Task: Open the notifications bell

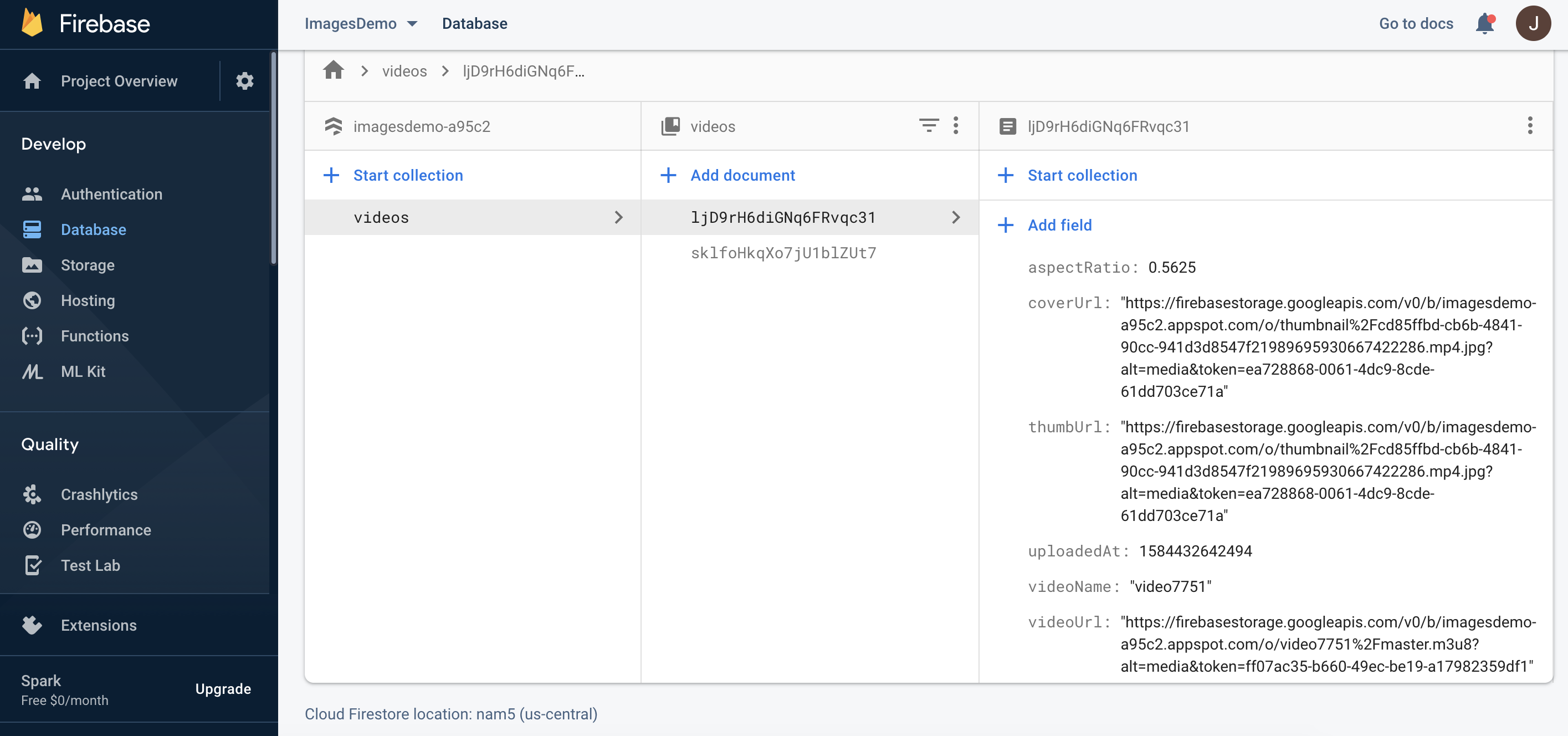Action: tap(1484, 24)
